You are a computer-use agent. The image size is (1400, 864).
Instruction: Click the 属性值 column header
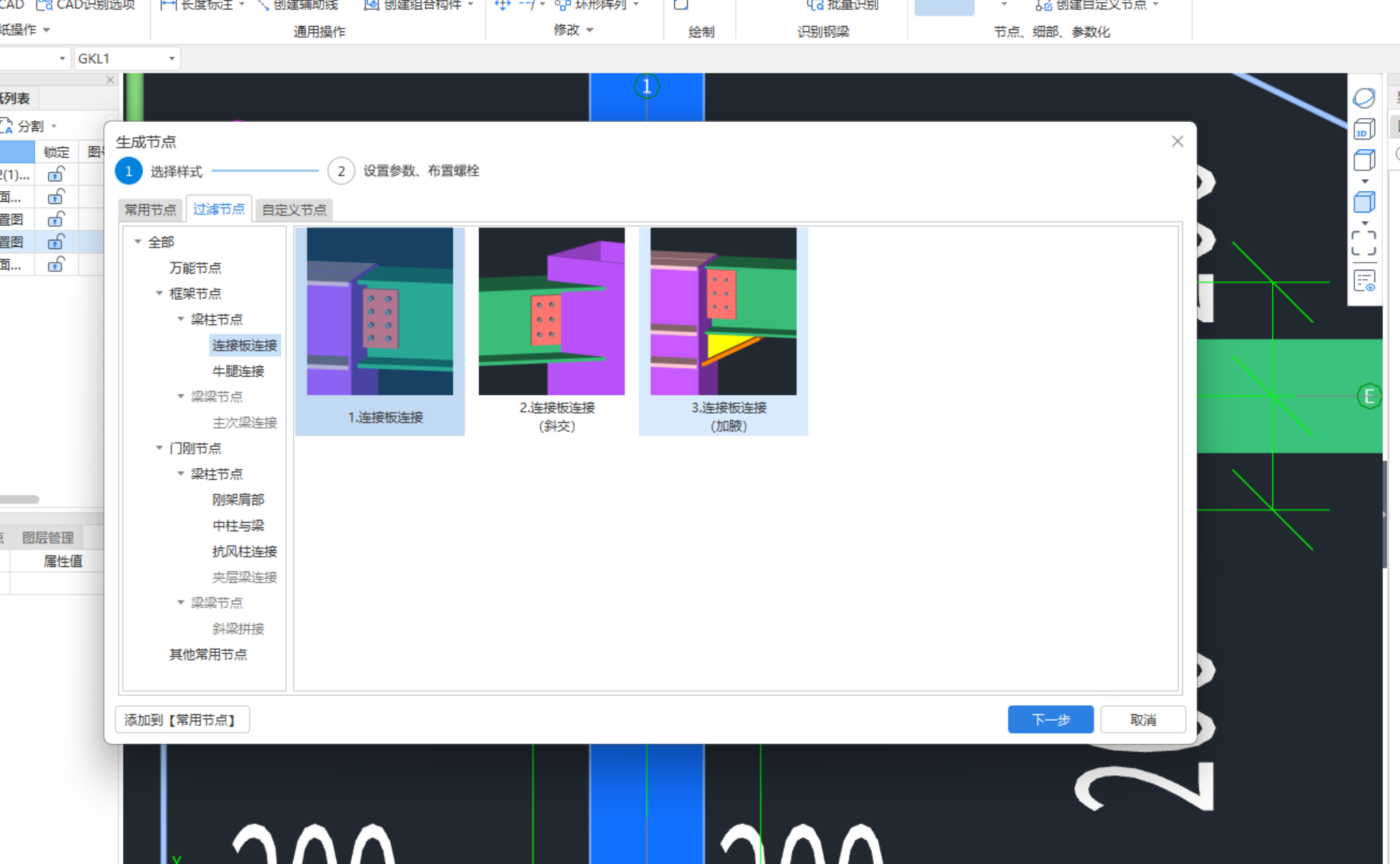pyautogui.click(x=63, y=561)
